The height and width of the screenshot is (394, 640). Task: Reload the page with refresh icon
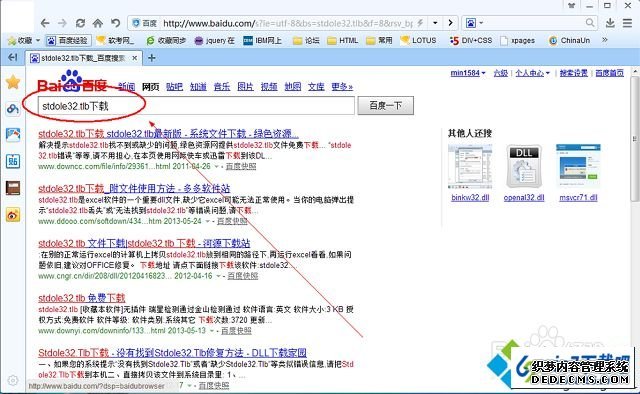pos(80,23)
